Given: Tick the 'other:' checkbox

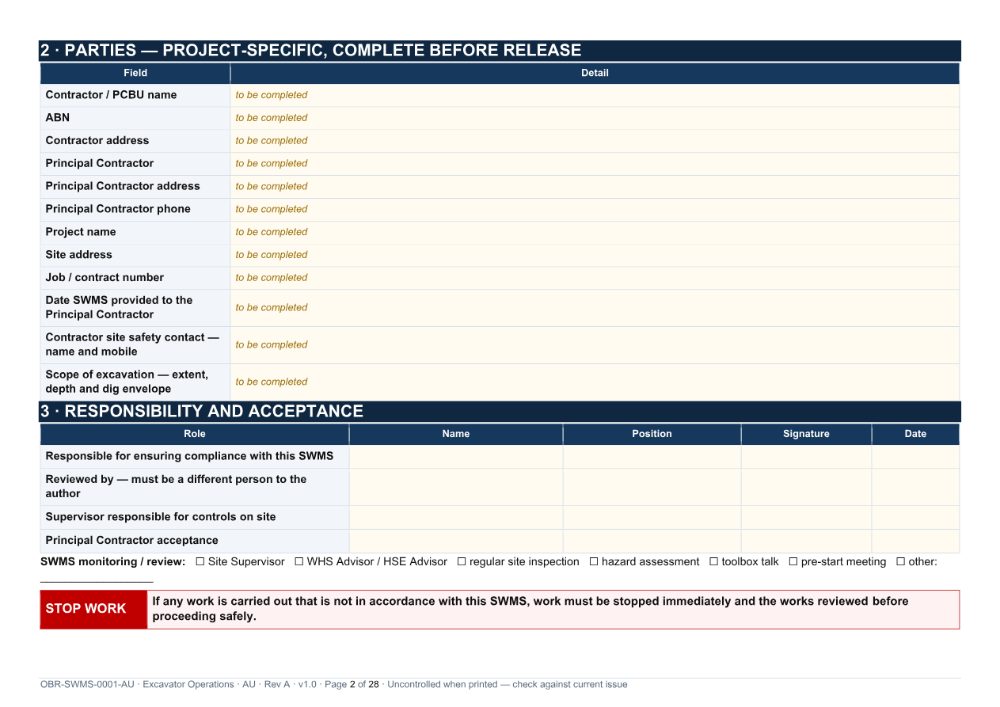Looking at the screenshot, I should click(901, 562).
